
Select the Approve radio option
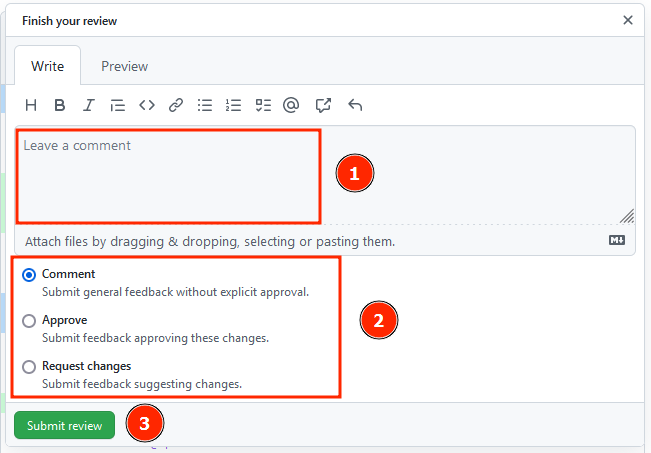click(x=29, y=321)
